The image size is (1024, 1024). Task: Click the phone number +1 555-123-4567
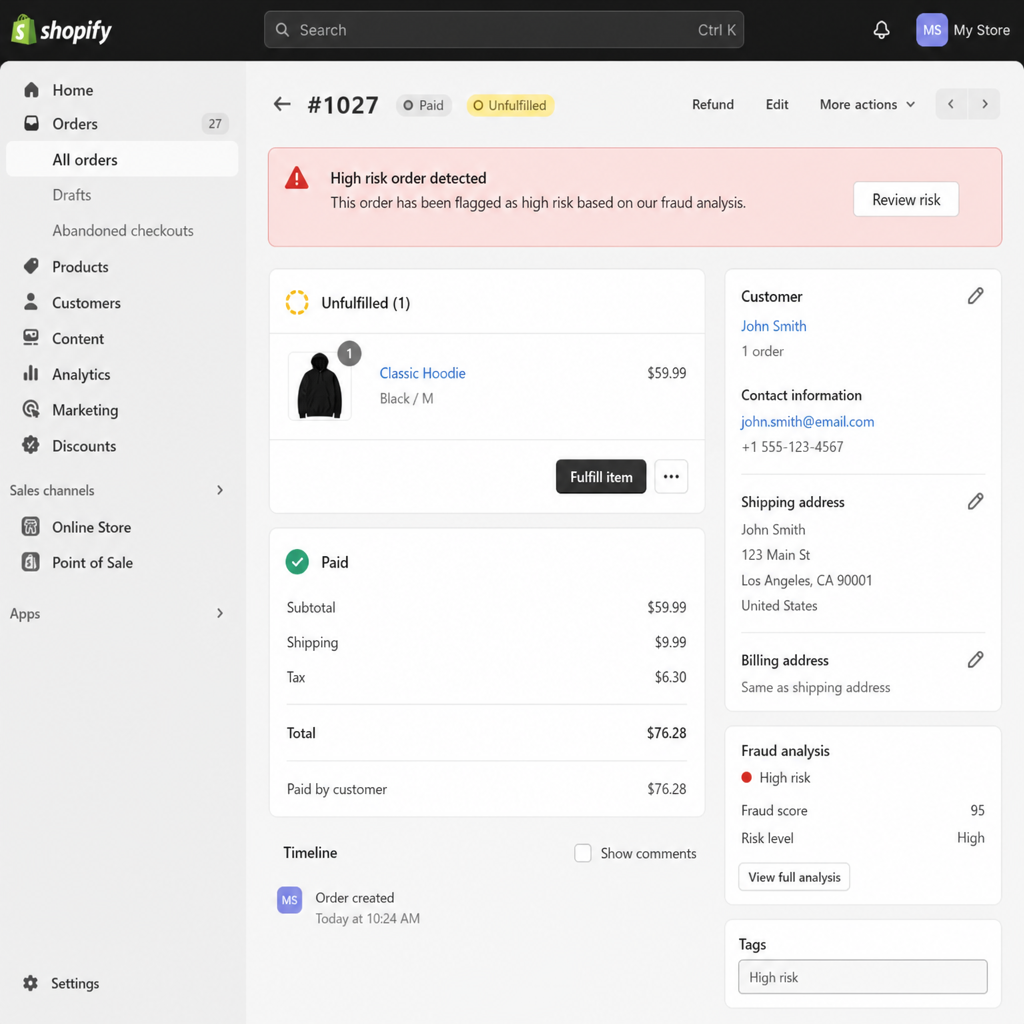coord(792,447)
